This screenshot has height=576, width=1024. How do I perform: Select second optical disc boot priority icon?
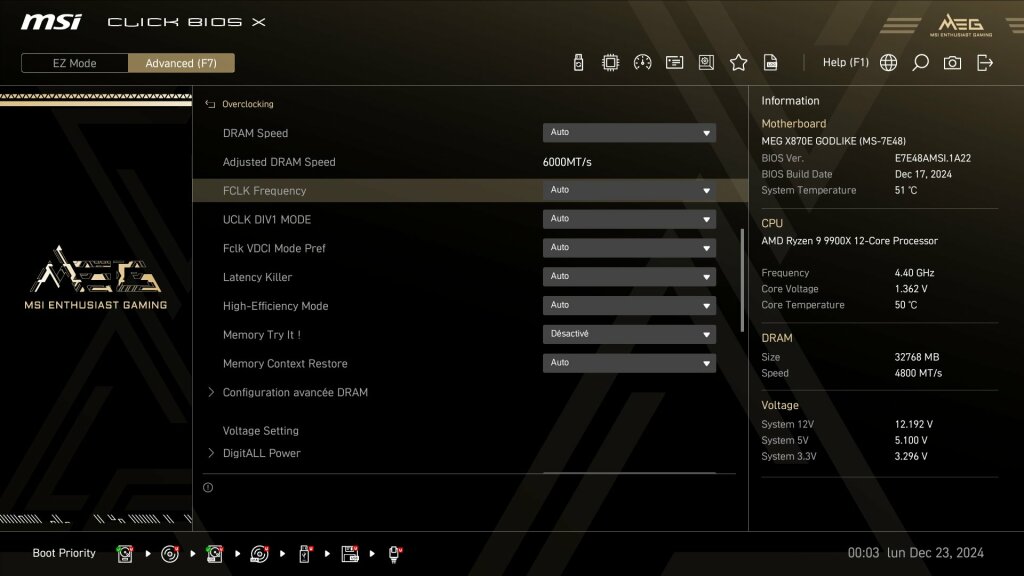tap(259, 554)
